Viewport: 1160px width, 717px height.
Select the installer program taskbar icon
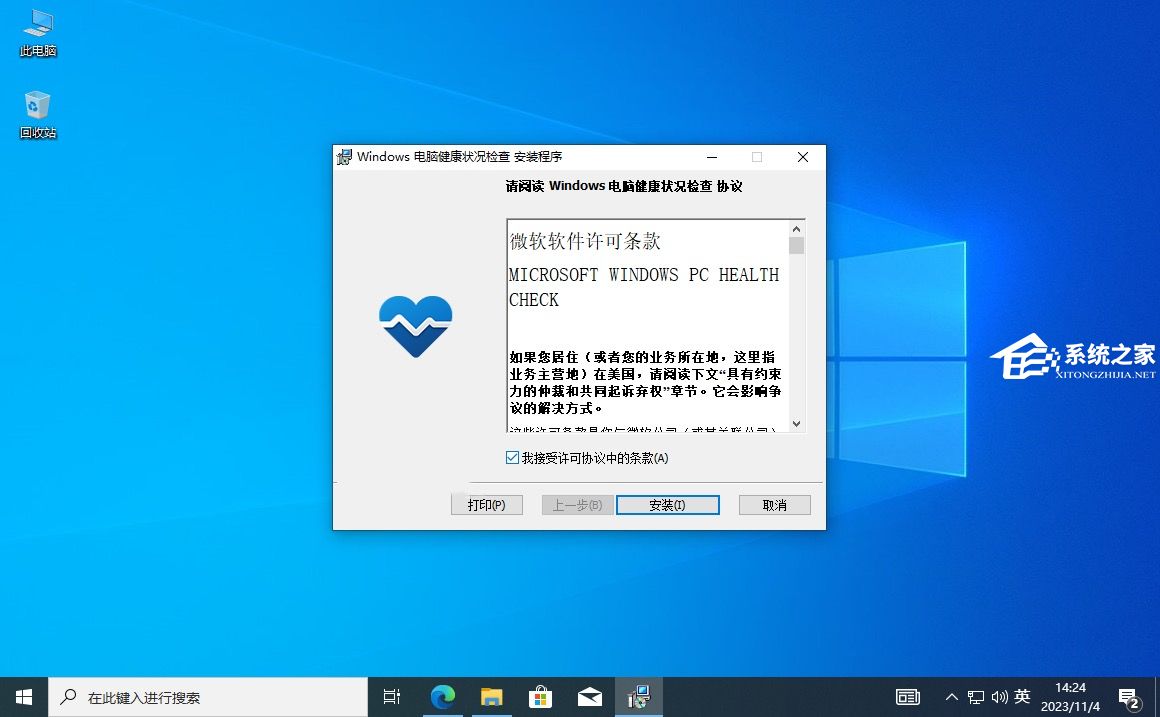(638, 697)
